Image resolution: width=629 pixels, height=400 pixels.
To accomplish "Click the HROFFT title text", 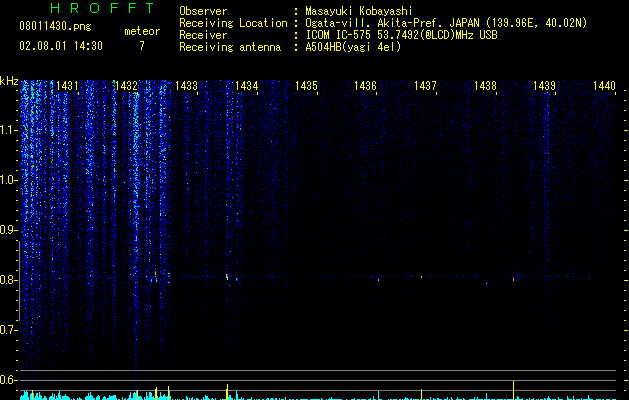I will (x=103, y=8).
